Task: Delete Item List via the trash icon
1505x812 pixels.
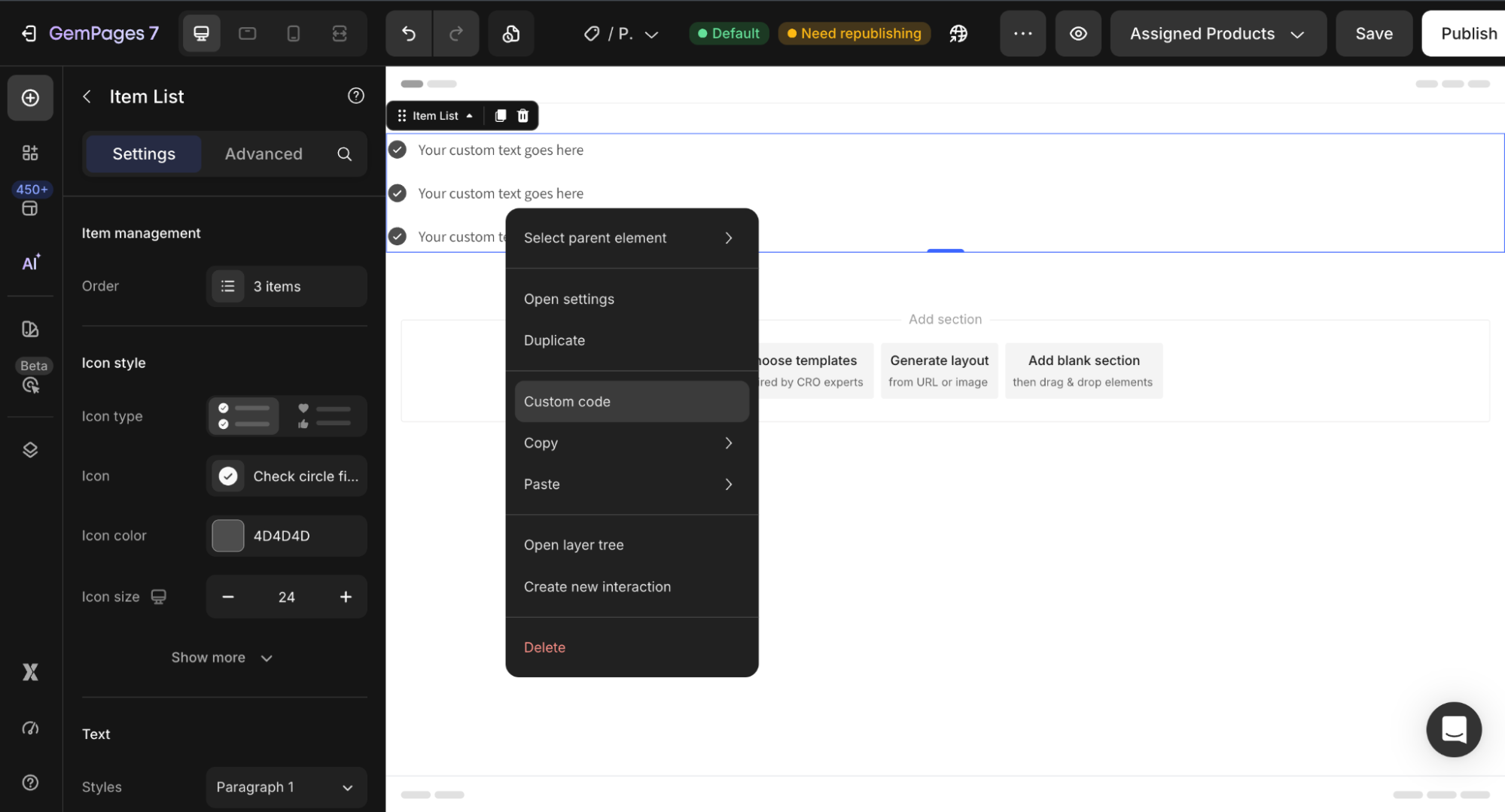Action: tap(522, 115)
